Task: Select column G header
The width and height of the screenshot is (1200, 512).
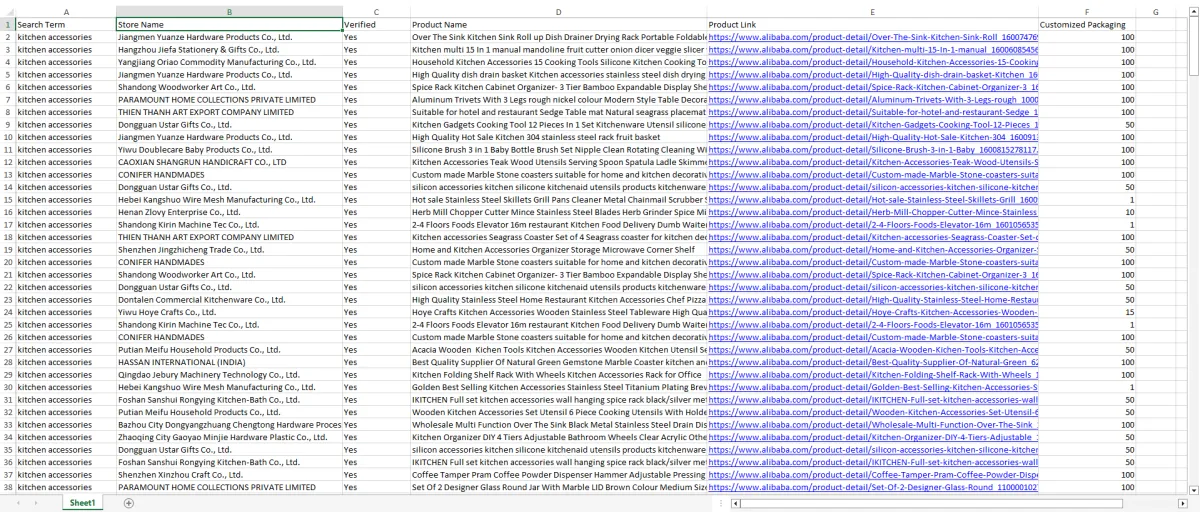Action: pyautogui.click(x=1155, y=11)
